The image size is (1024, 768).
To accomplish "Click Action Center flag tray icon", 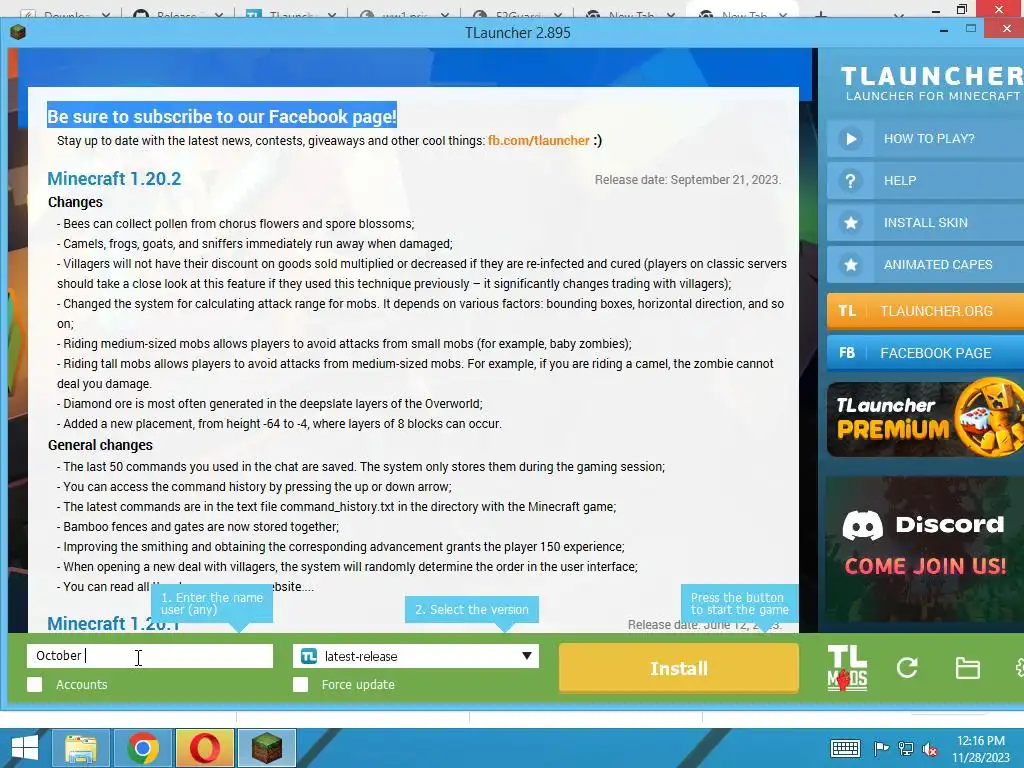I will [x=881, y=749].
